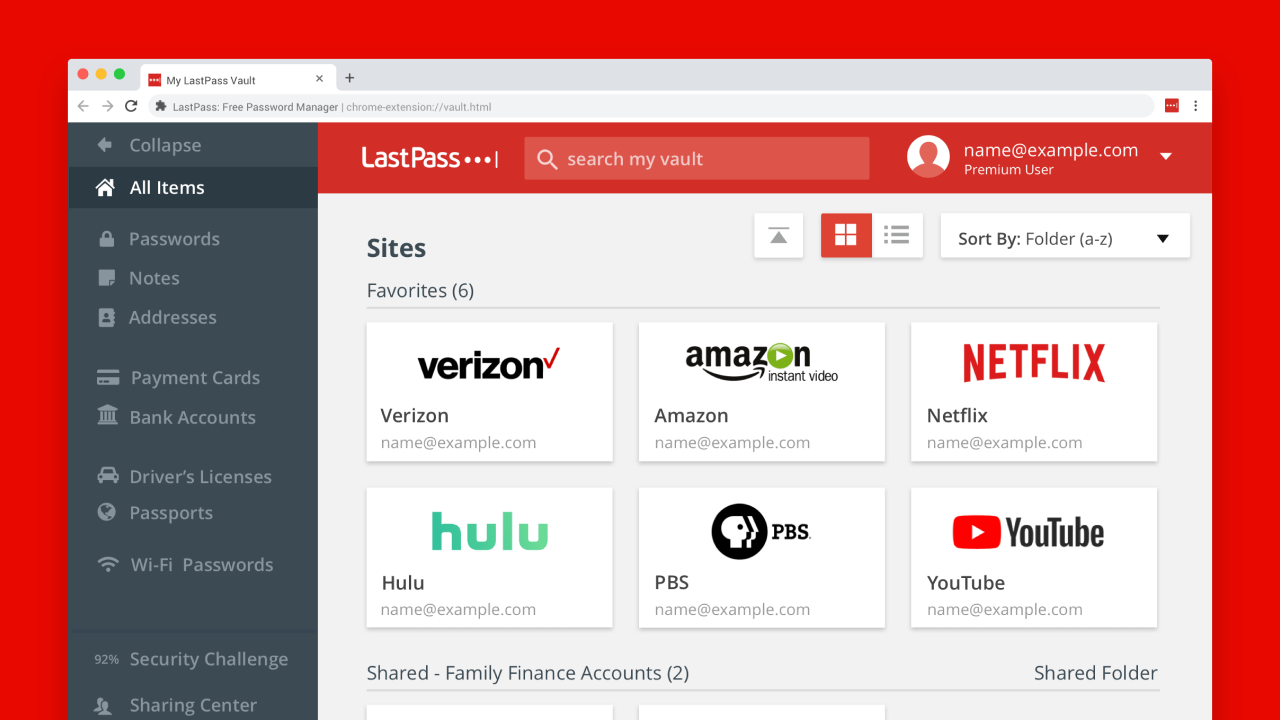
Task: Open the Netflix site card
Action: (x=1034, y=392)
